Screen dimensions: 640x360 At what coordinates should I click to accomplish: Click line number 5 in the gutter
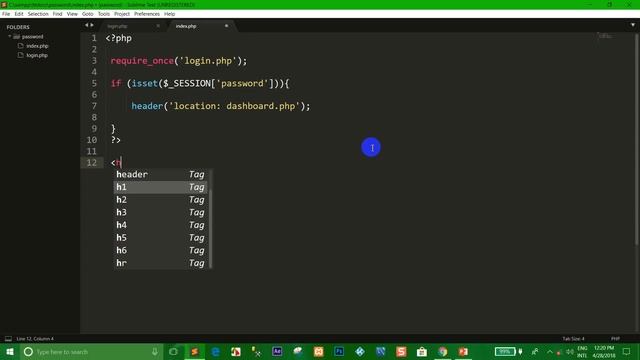[94, 84]
